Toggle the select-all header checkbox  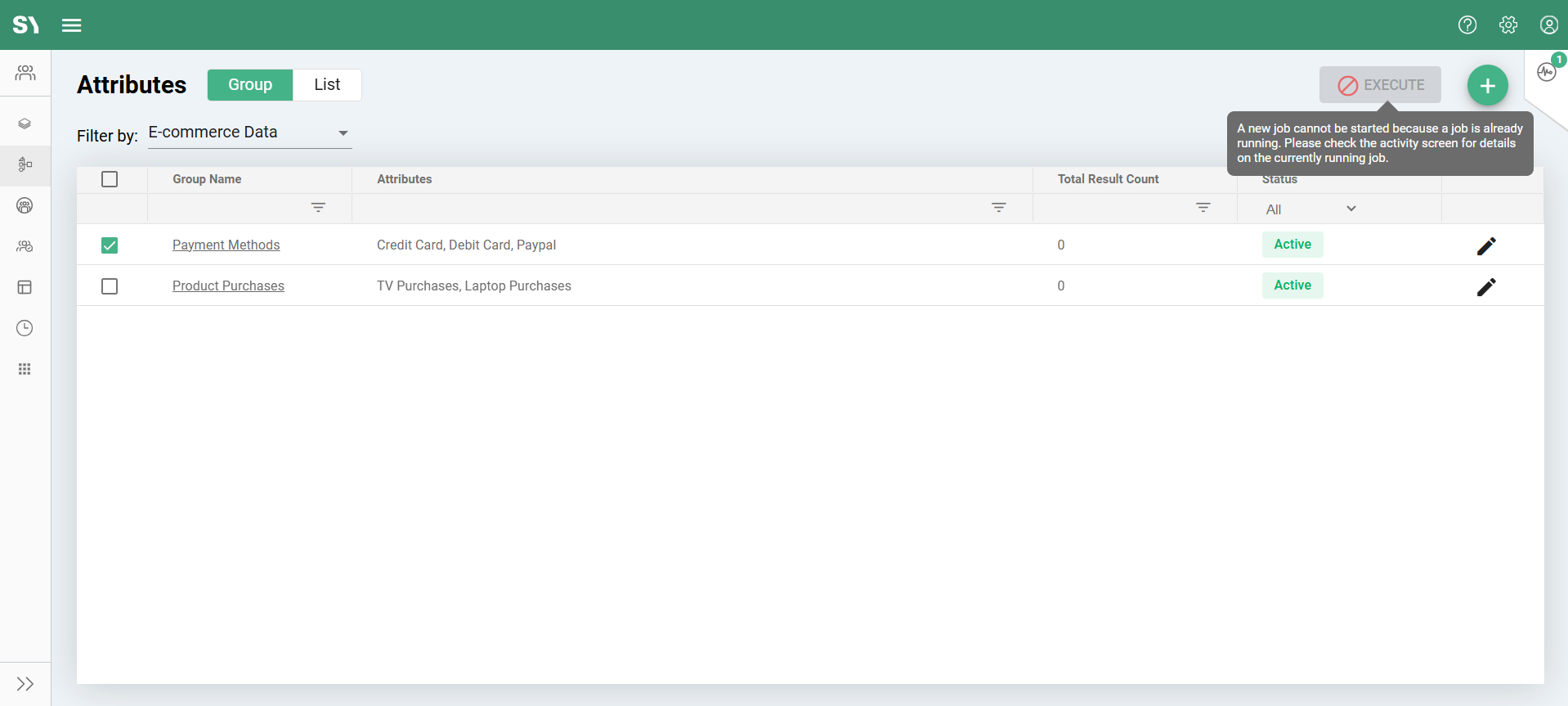pyautogui.click(x=110, y=179)
